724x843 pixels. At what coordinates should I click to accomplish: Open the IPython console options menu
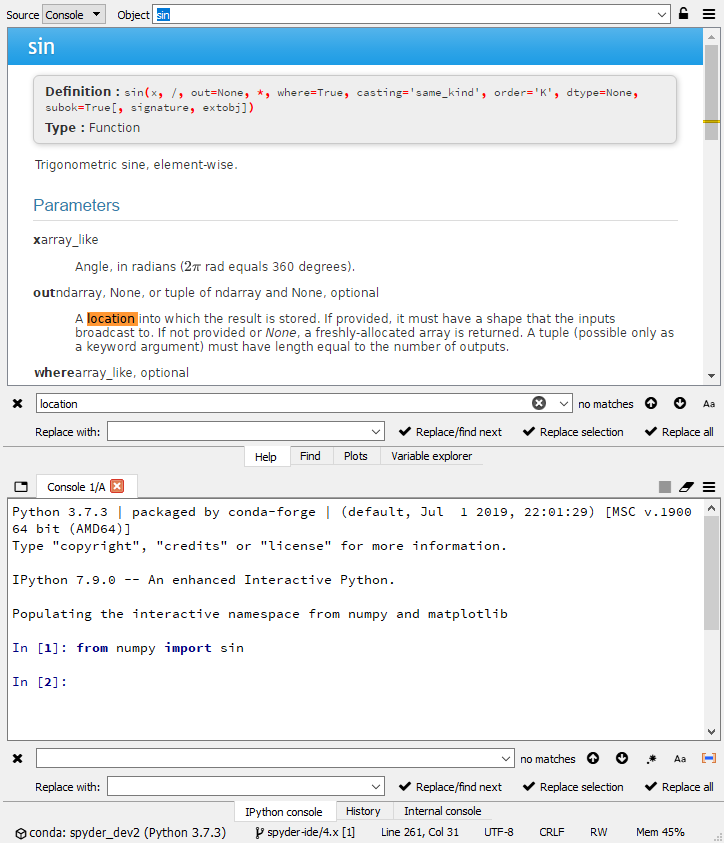(x=709, y=487)
